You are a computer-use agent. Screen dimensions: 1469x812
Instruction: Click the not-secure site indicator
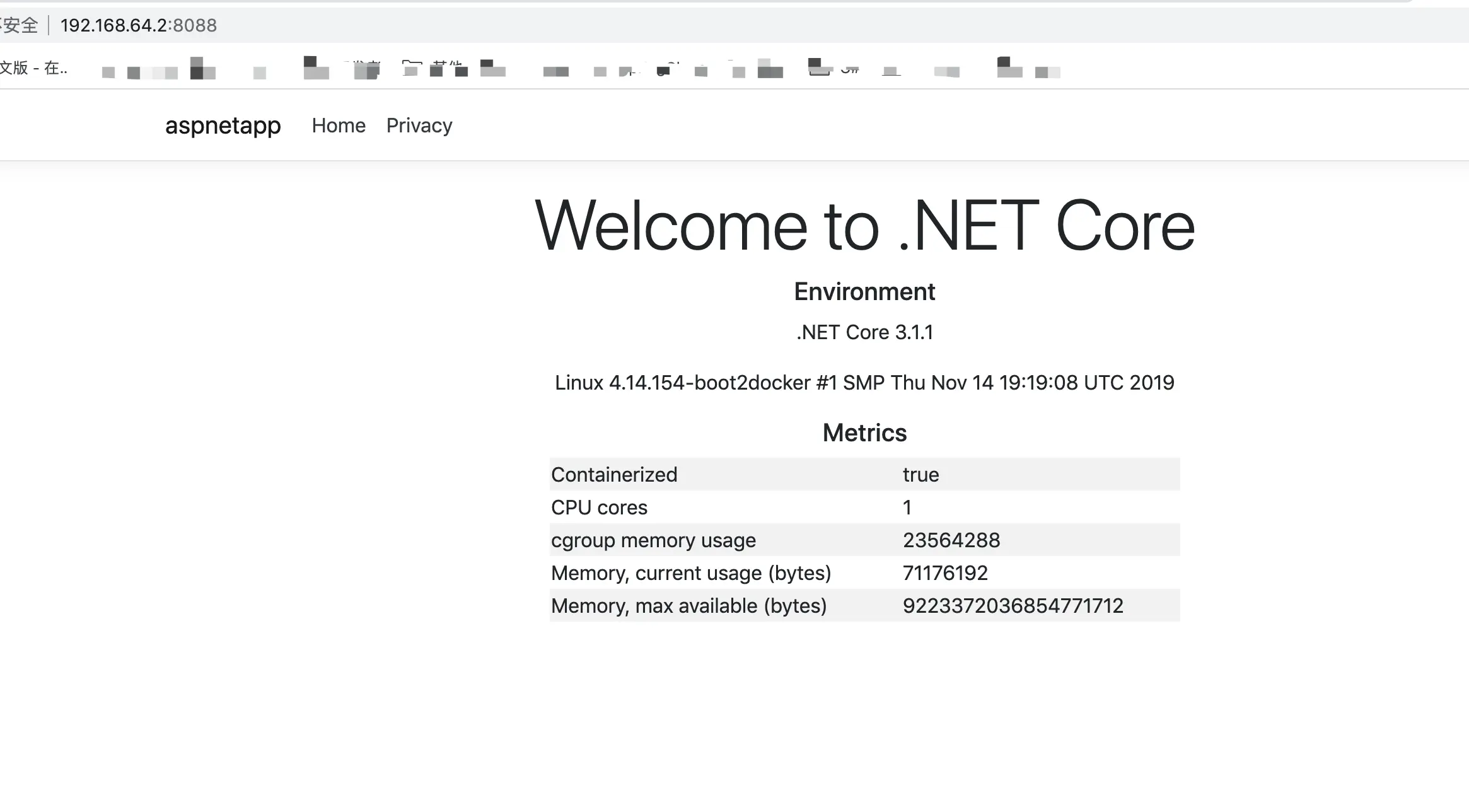pos(19,25)
